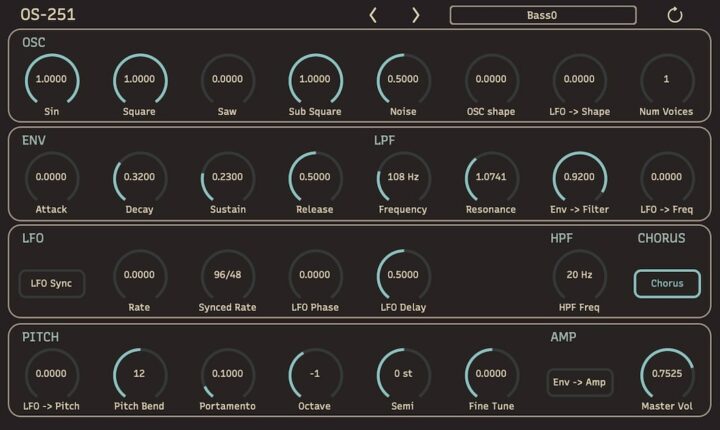720x430 pixels.
Task: Toggle the Env -> Amp button
Action: 579,381
